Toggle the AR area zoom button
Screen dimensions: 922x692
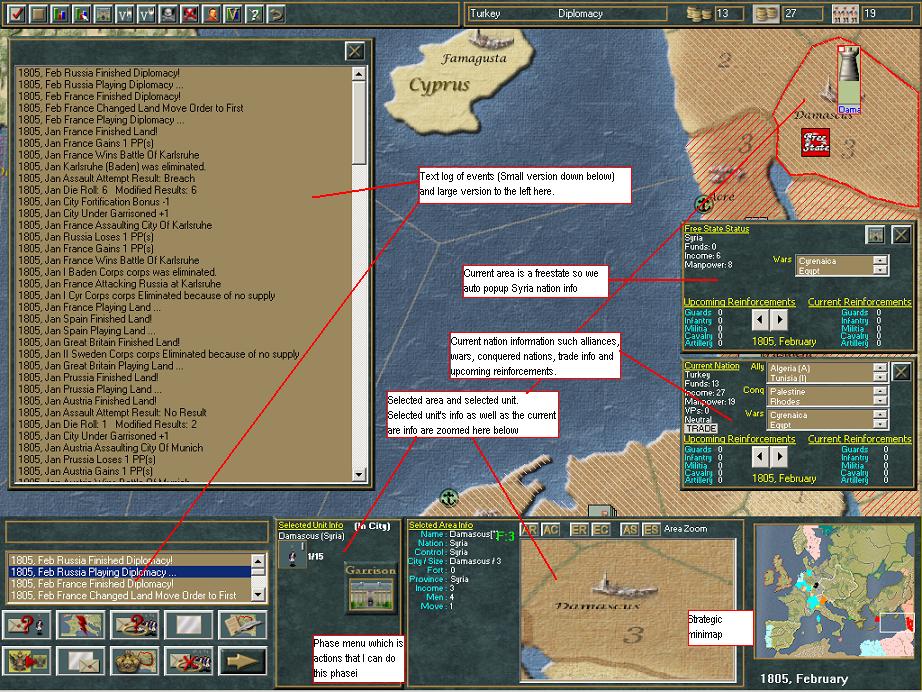tap(529, 530)
